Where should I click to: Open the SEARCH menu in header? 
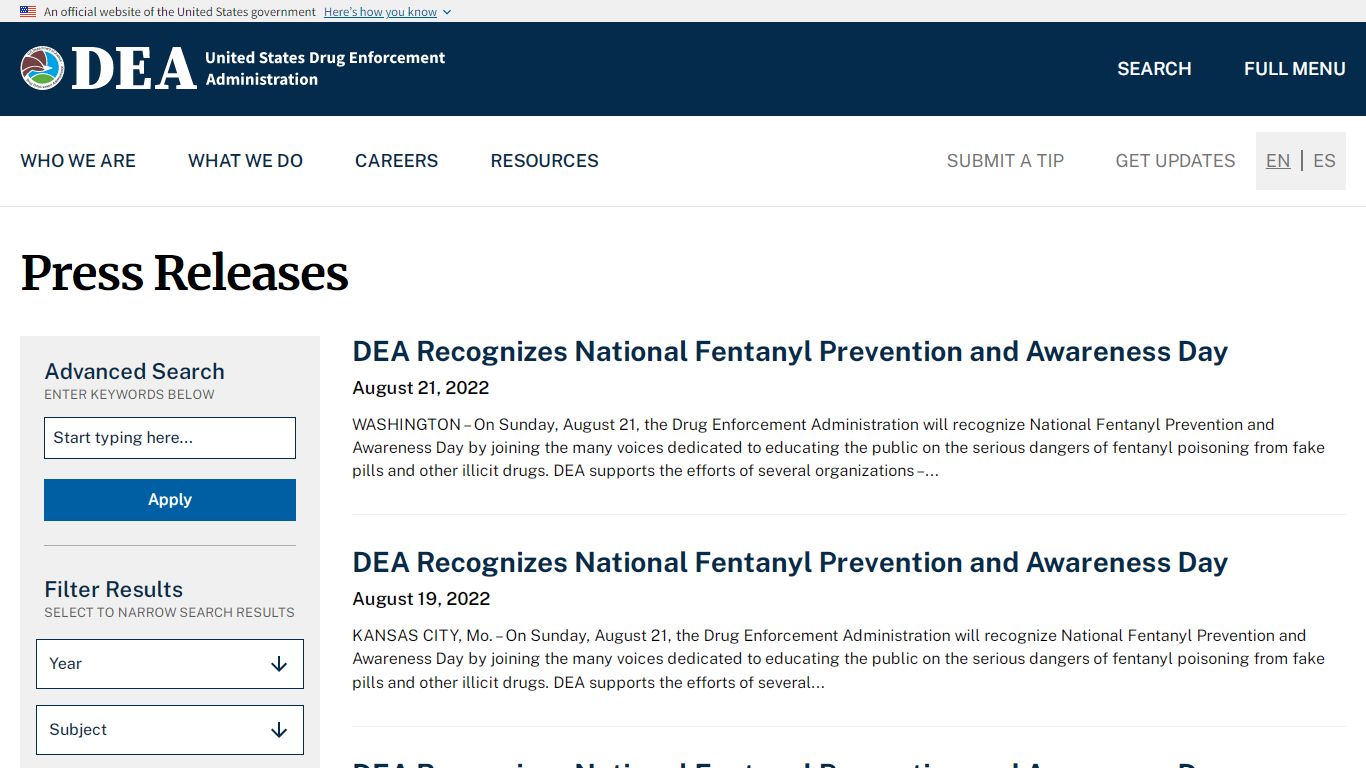click(x=1154, y=69)
